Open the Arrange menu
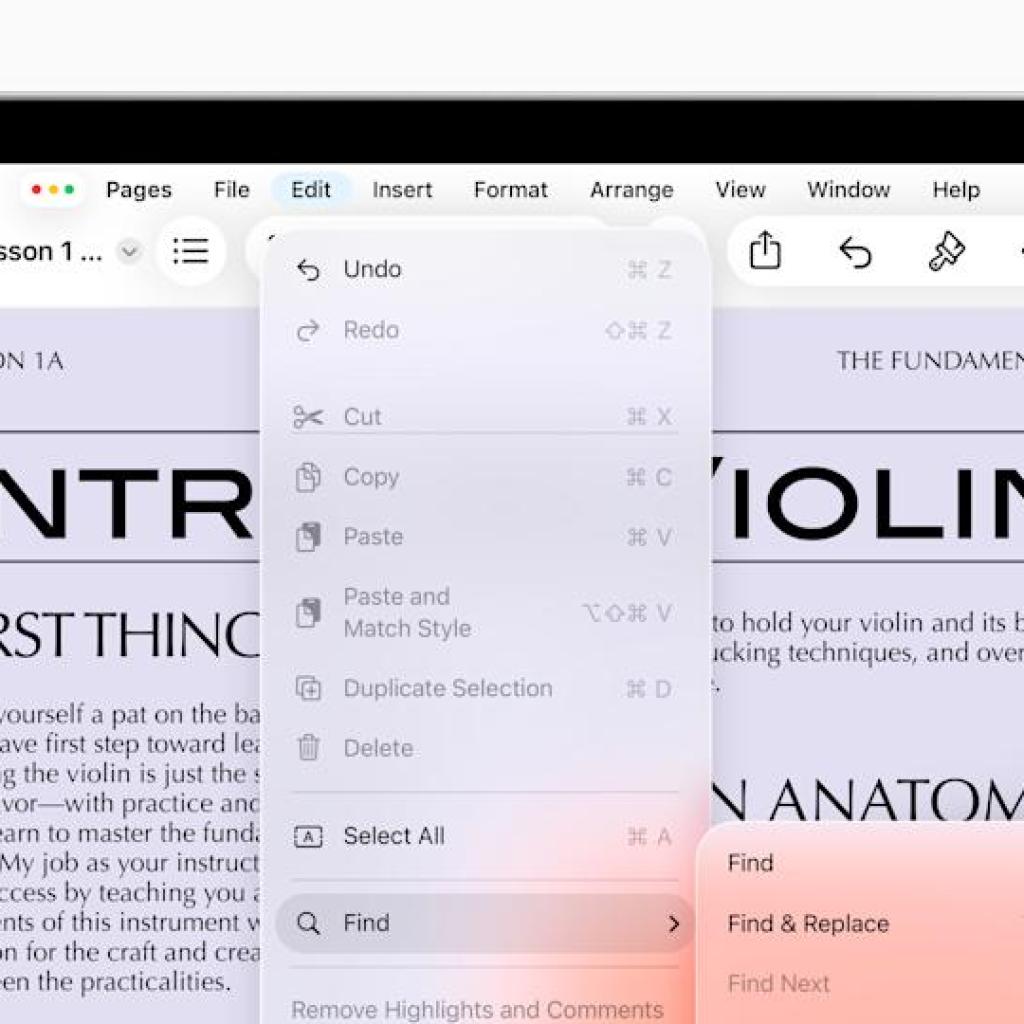Image resolution: width=1024 pixels, height=1024 pixels. [x=631, y=190]
